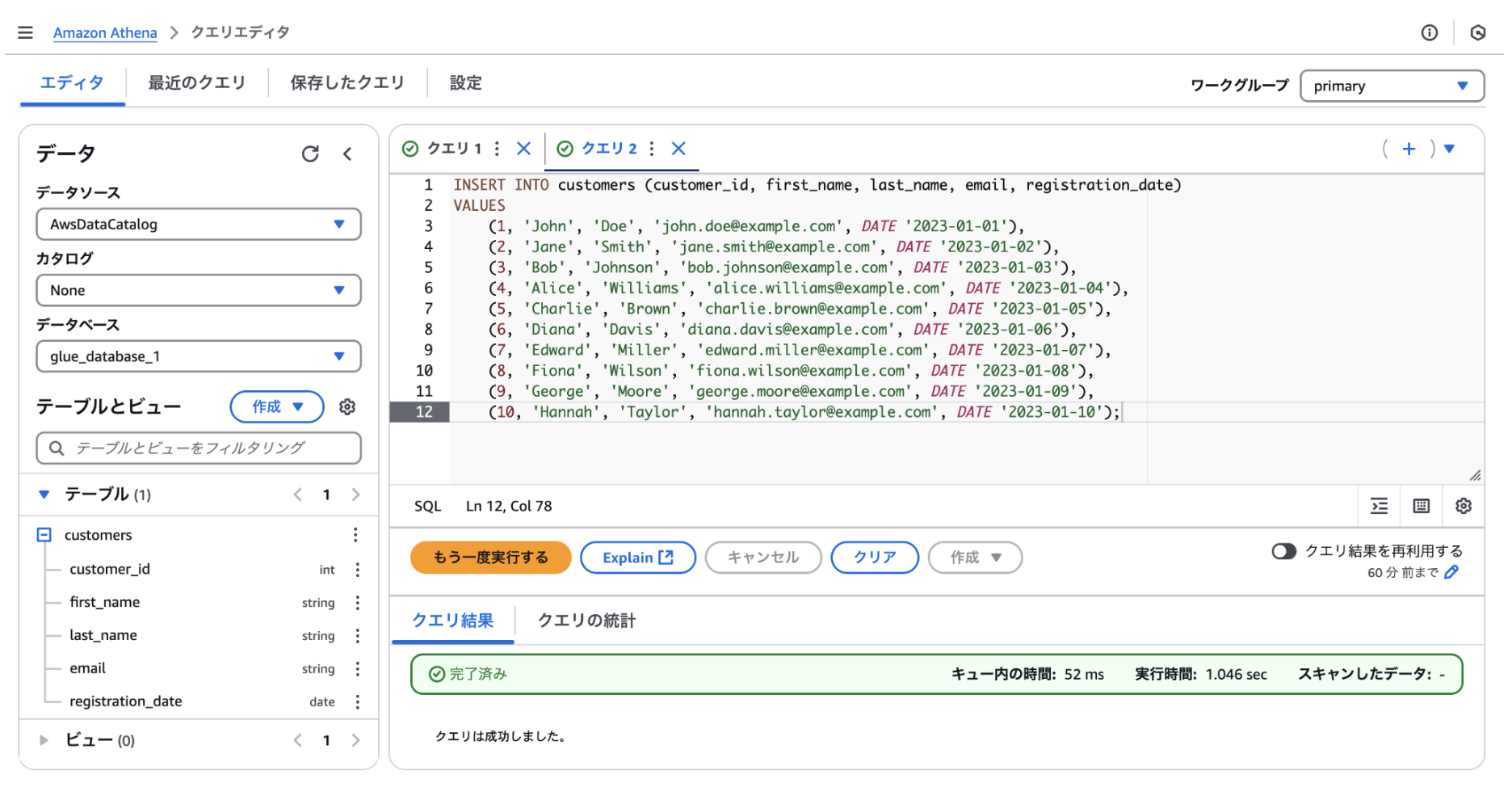Edit the query result reuse duration

pos(1451,572)
